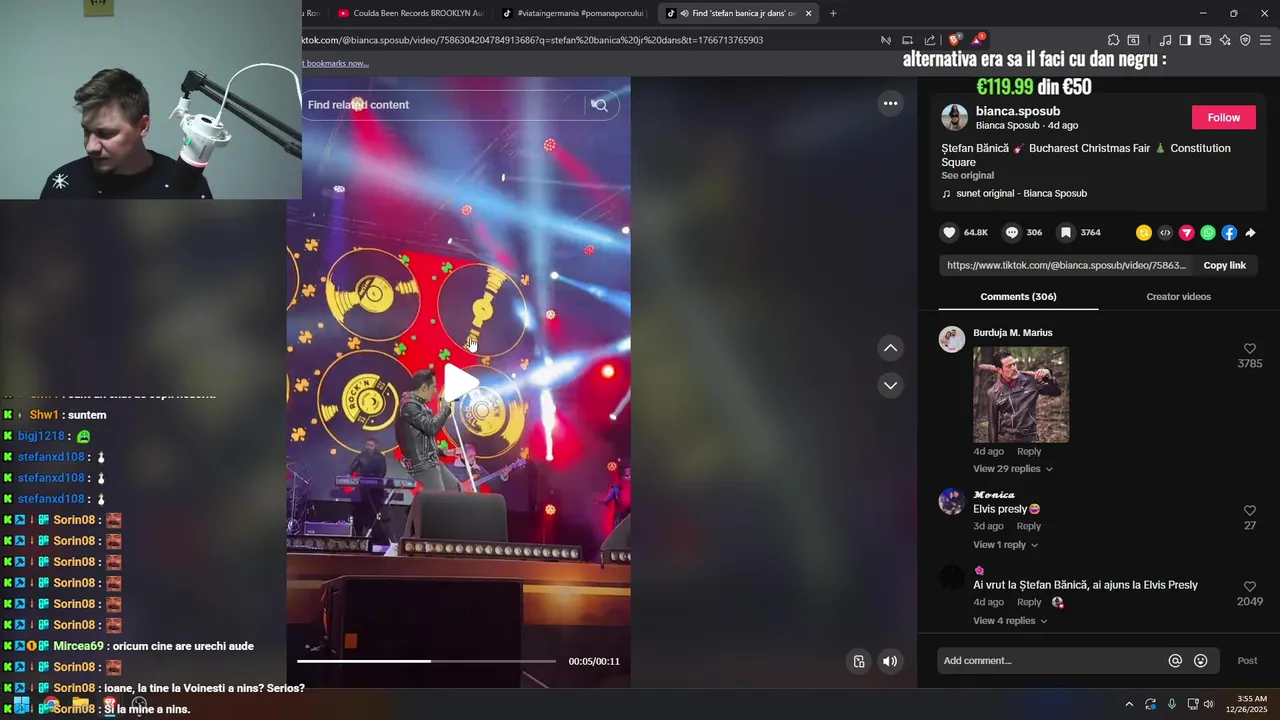The image size is (1280, 720).
Task: Click the Copy link button
Action: (x=1224, y=265)
